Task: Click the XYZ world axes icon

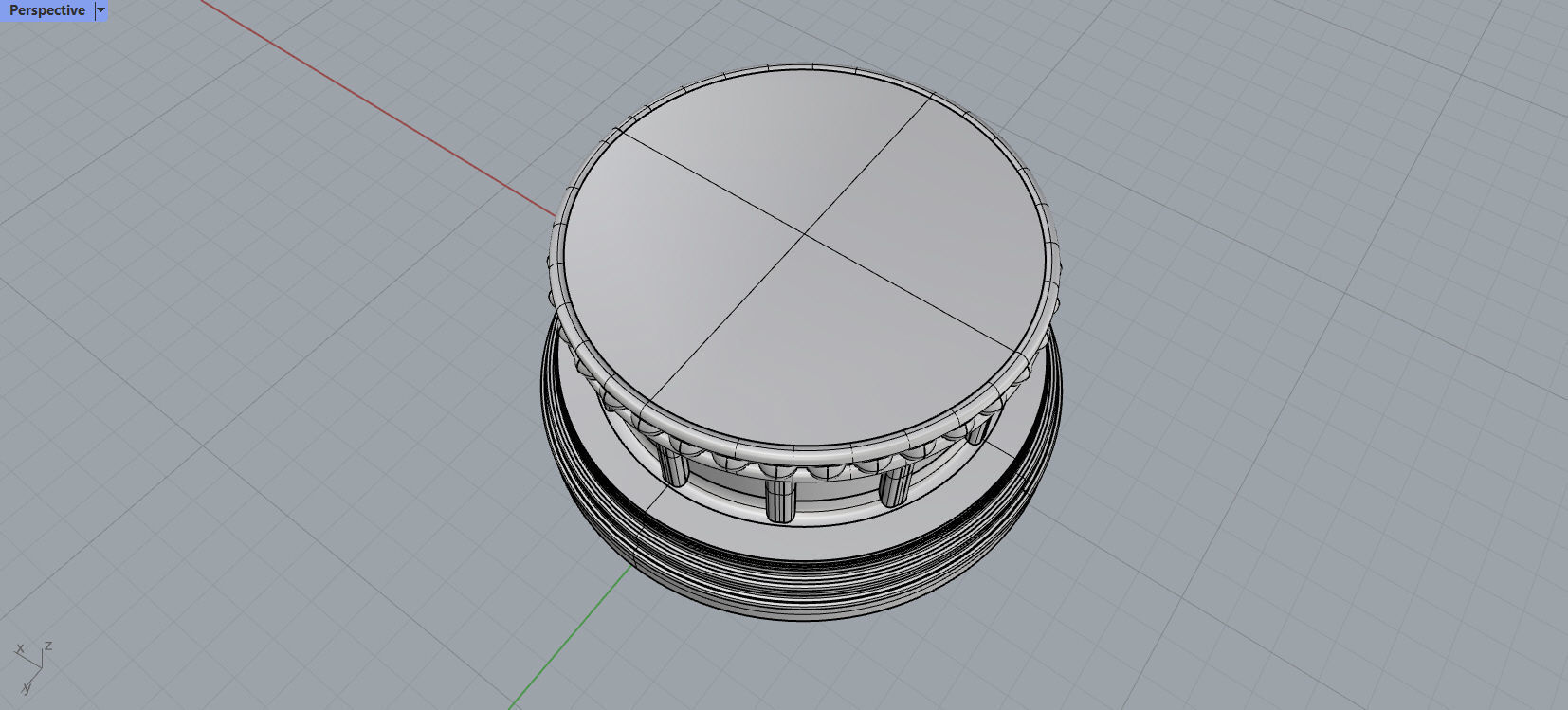Action: [x=32, y=667]
